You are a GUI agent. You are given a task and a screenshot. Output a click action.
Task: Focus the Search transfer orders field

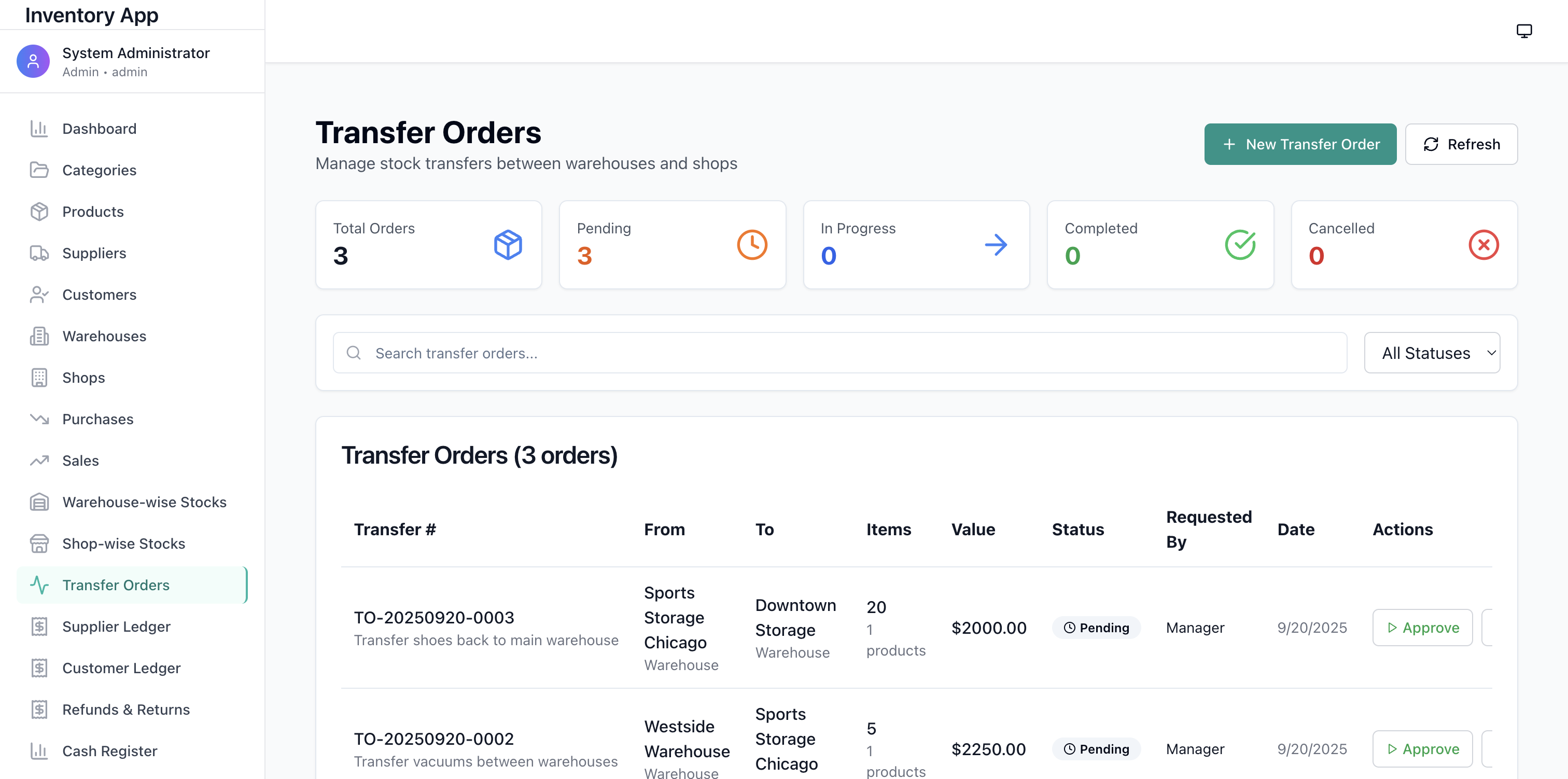pos(839,353)
